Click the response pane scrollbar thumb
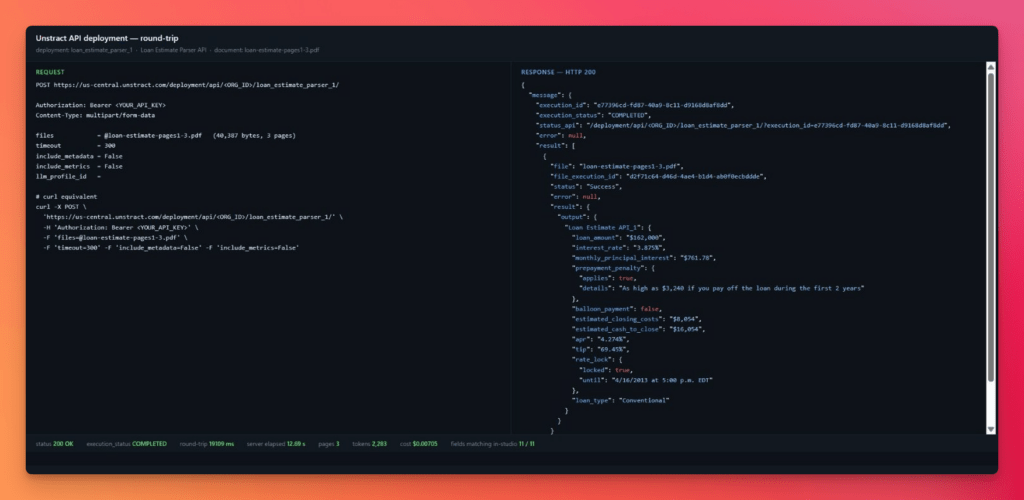This screenshot has width=1024, height=500. pos(990,227)
